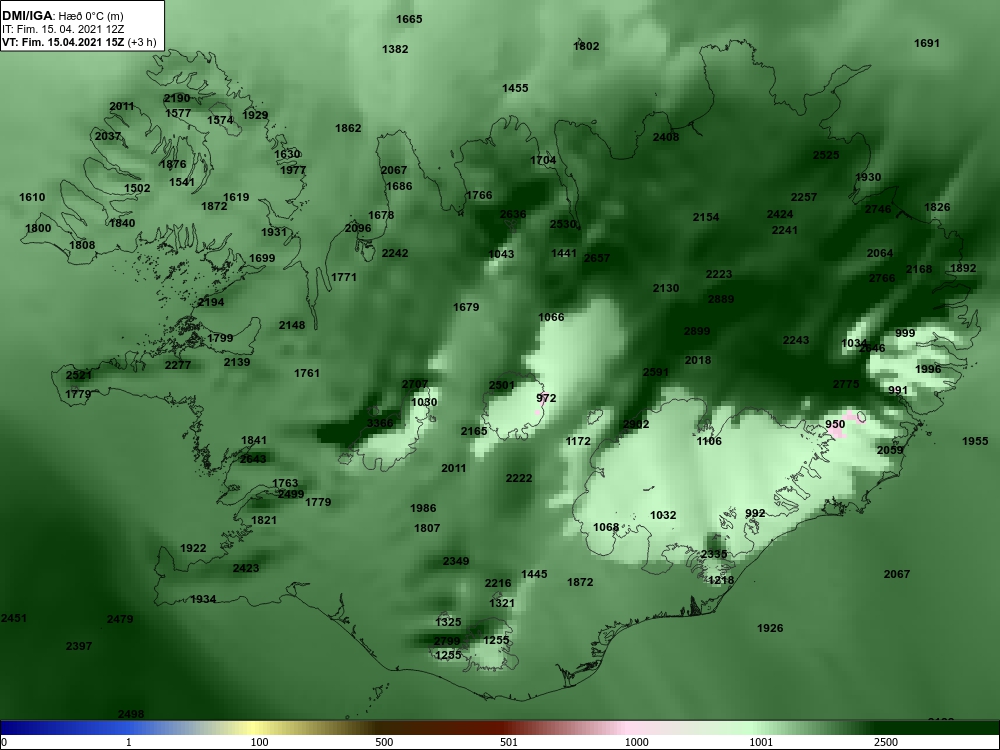Click the legend label '100'
This screenshot has height=750, width=1000.
[x=260, y=742]
